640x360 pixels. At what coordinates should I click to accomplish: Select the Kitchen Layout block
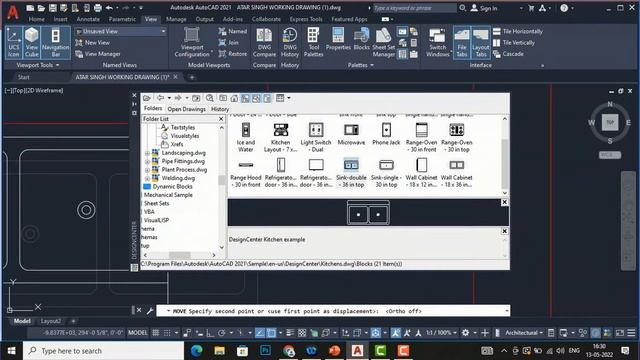coord(281,138)
